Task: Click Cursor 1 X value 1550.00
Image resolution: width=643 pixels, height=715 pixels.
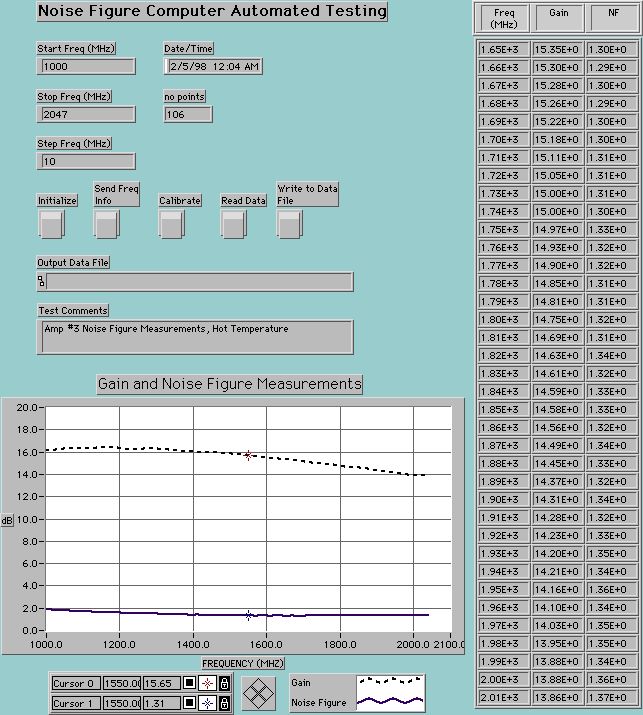Action: (122, 703)
